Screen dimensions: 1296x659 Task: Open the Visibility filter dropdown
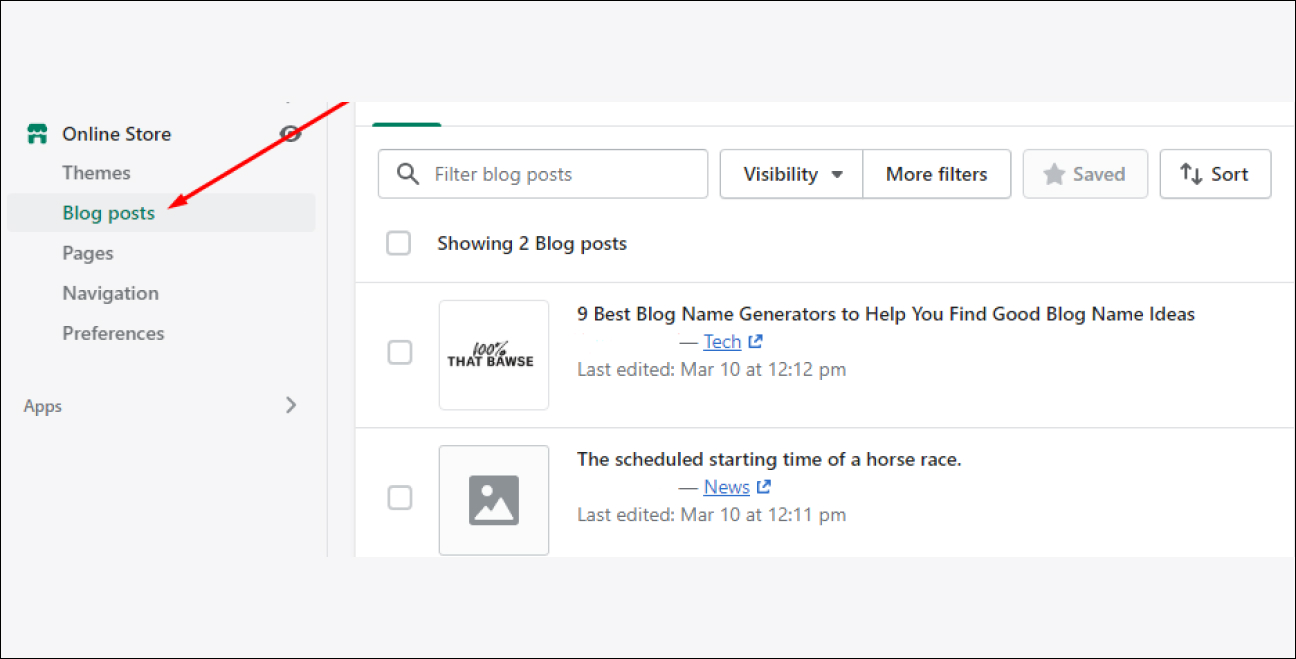791,174
